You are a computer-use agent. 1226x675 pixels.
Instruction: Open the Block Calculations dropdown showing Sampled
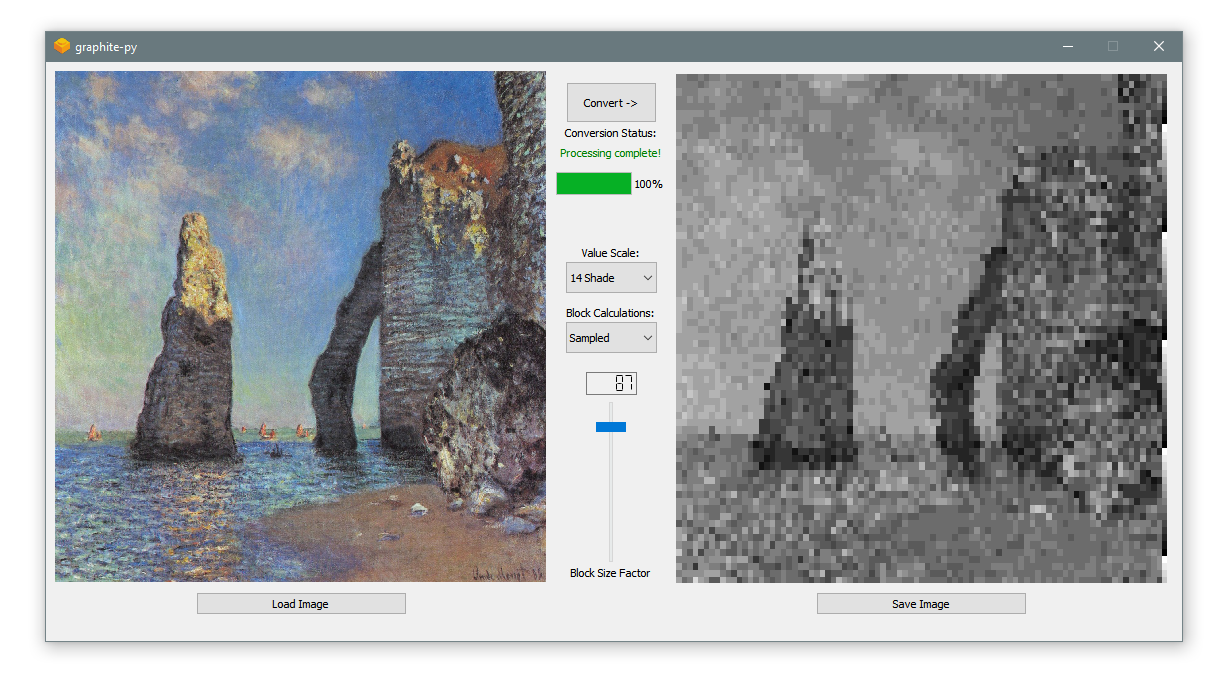coord(611,338)
